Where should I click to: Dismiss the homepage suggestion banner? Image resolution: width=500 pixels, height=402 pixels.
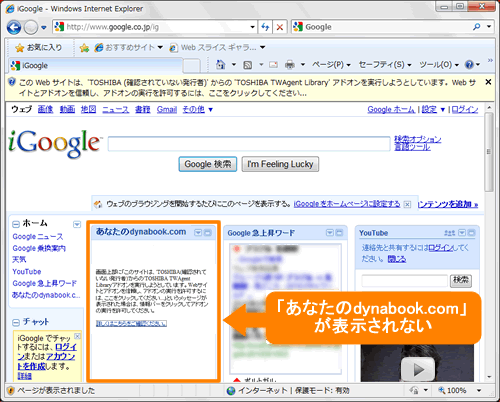(407, 204)
